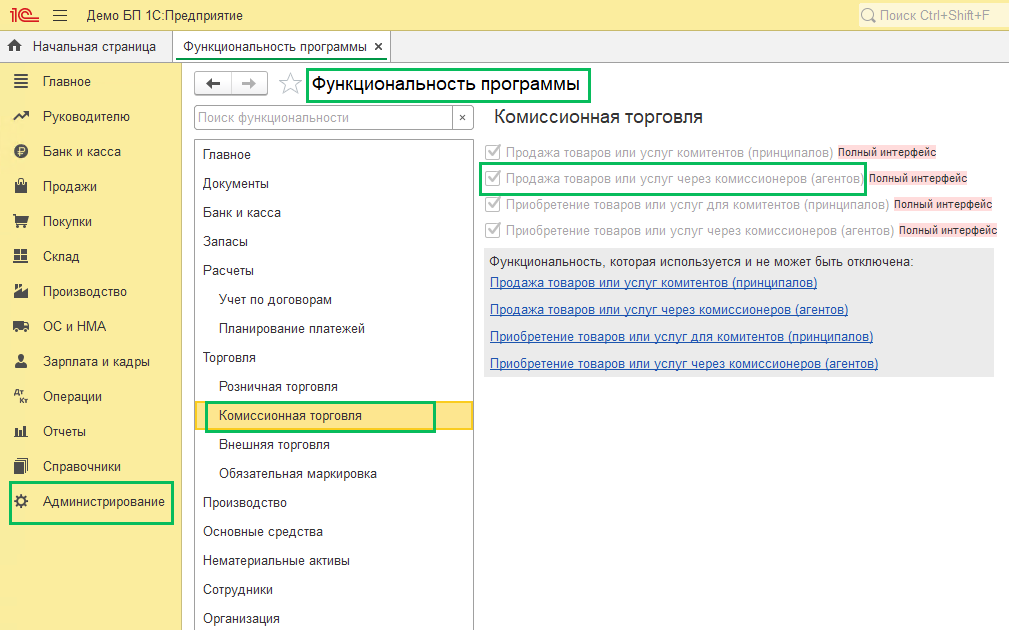Select Организация in functionality list

333,618
